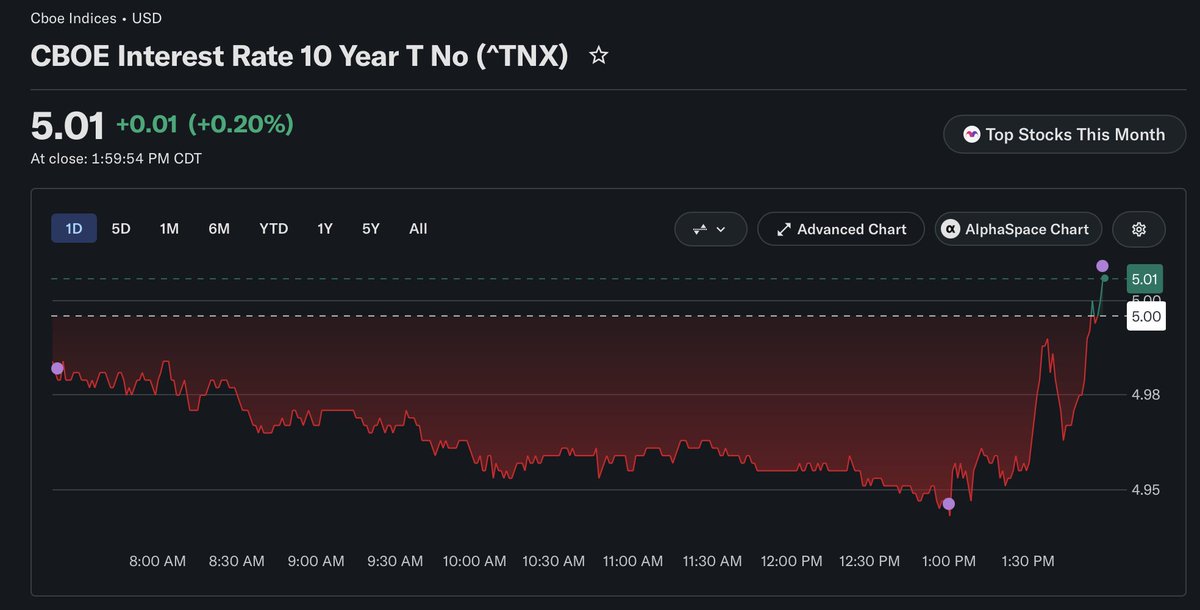The width and height of the screenshot is (1200, 610).
Task: Click the Cboe Indices • USD text
Action: tap(96, 18)
